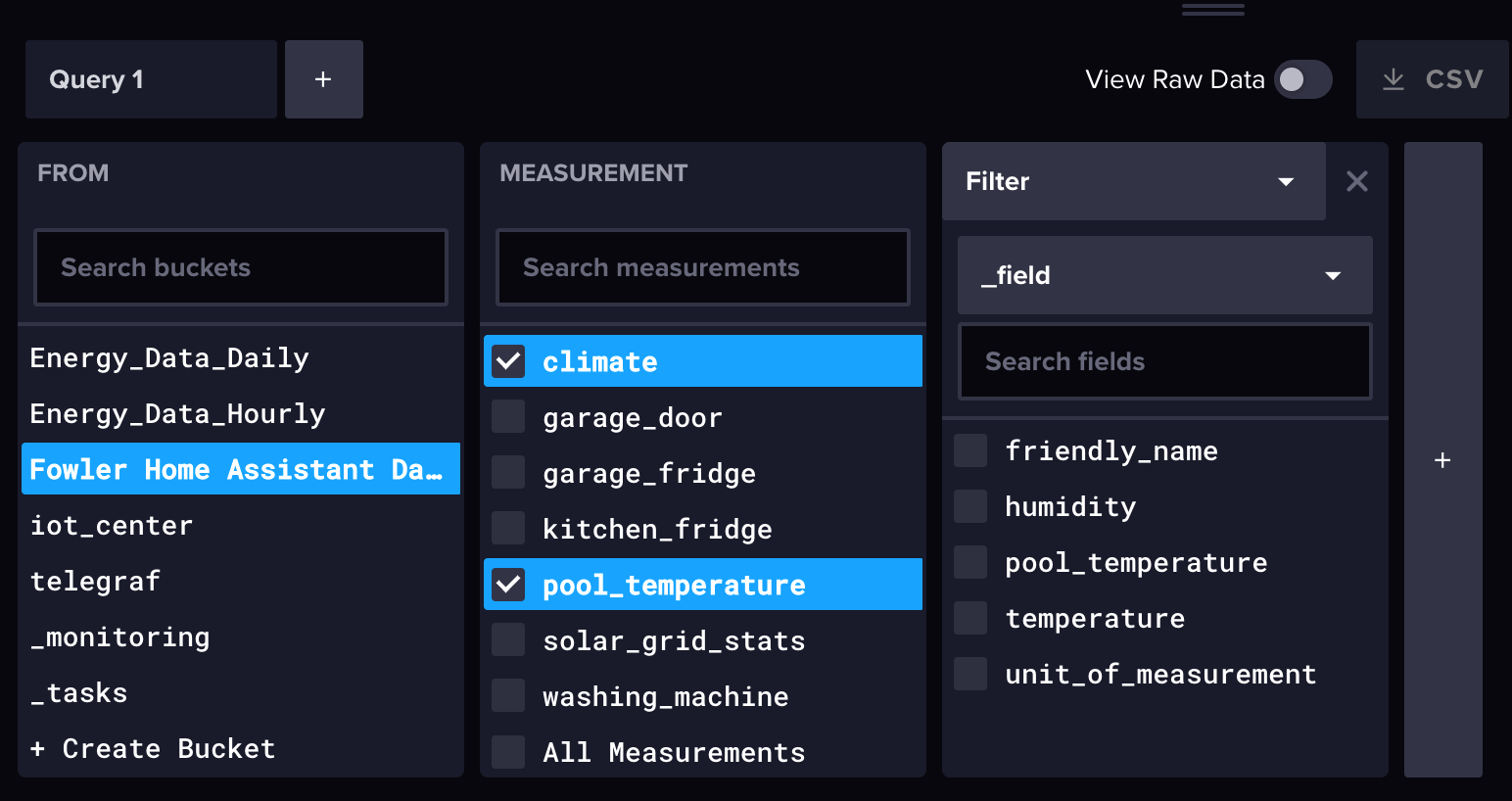1512x801 pixels.
Task: Check the garage_door measurement
Action: [509, 417]
